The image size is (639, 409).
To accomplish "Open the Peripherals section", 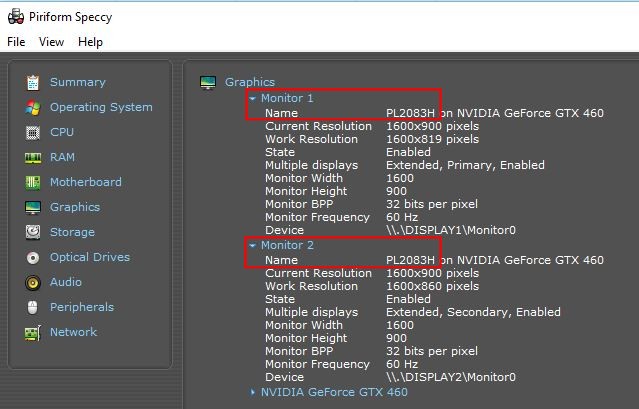I will click(x=82, y=307).
